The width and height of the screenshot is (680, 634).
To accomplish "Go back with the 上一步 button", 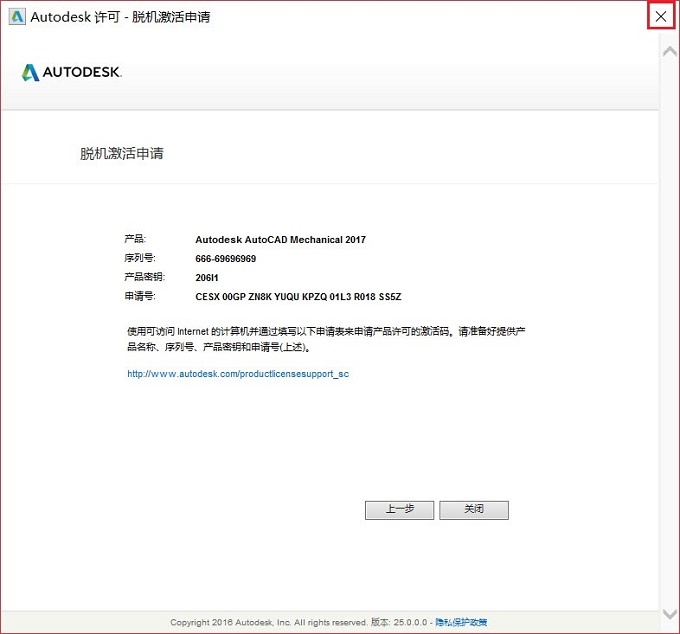I will point(399,510).
